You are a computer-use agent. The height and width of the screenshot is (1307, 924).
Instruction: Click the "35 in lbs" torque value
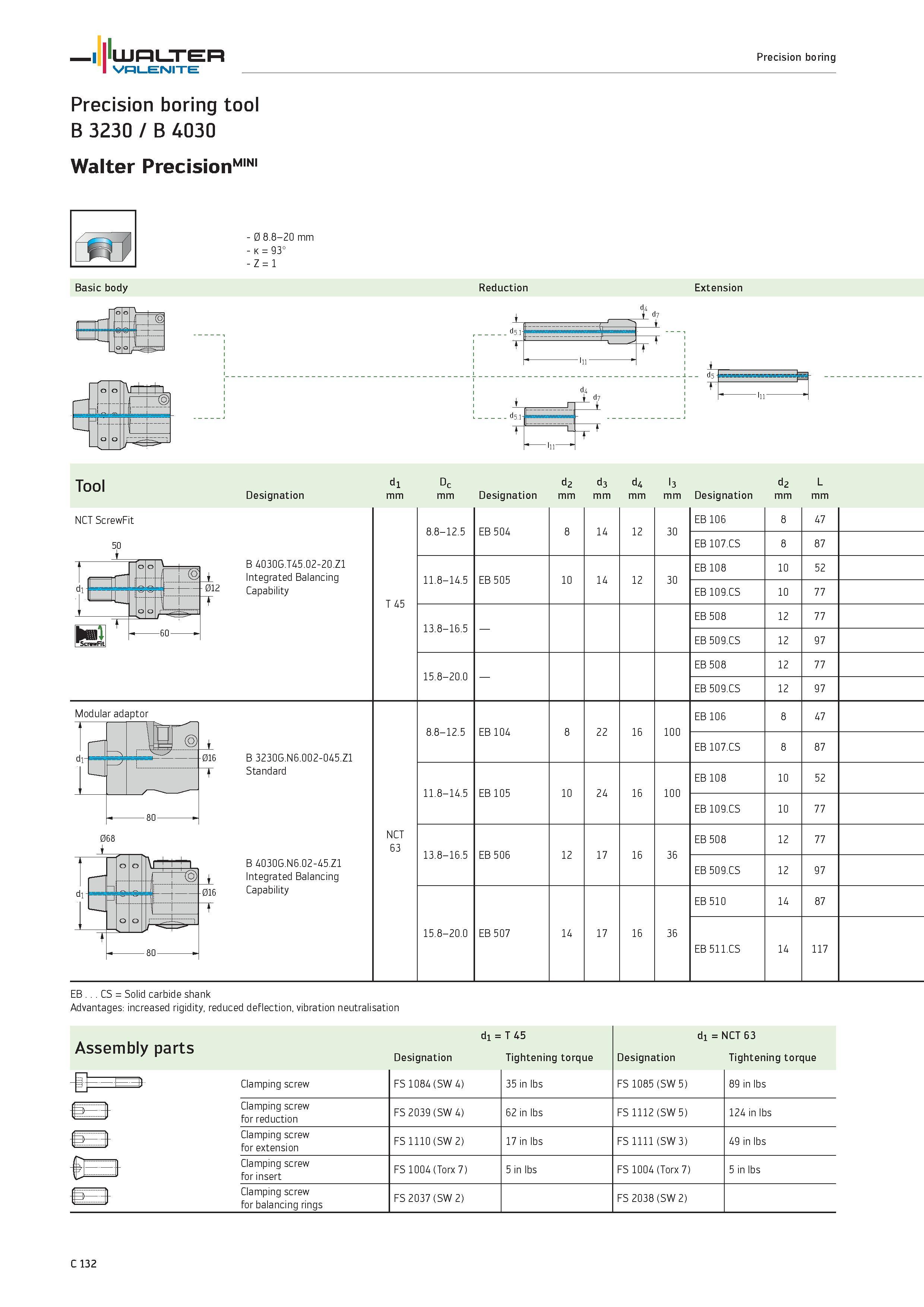click(x=524, y=1084)
